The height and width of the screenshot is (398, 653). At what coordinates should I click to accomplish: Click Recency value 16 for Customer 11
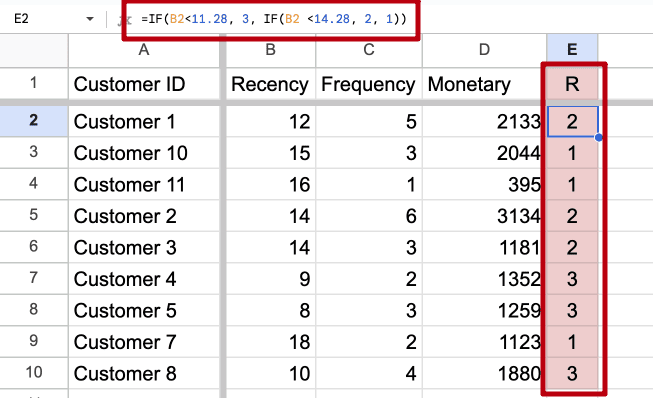pos(271,184)
